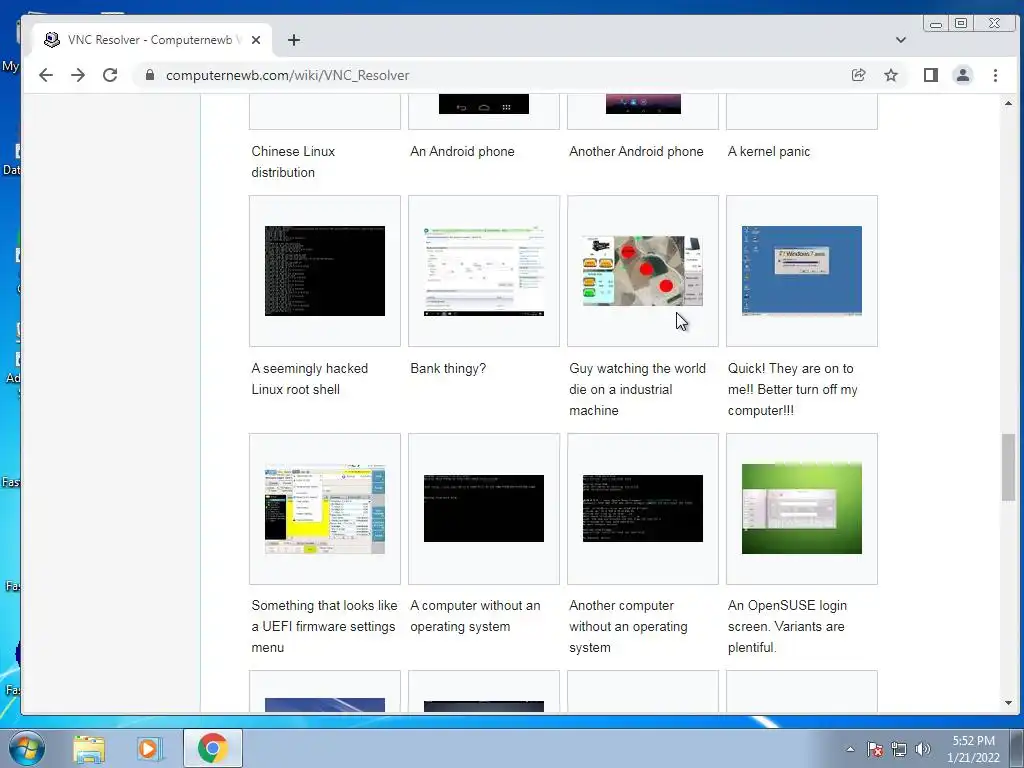Open the 'Another Android phone' thumbnail
Image resolution: width=1024 pixels, height=768 pixels.
(x=643, y=104)
